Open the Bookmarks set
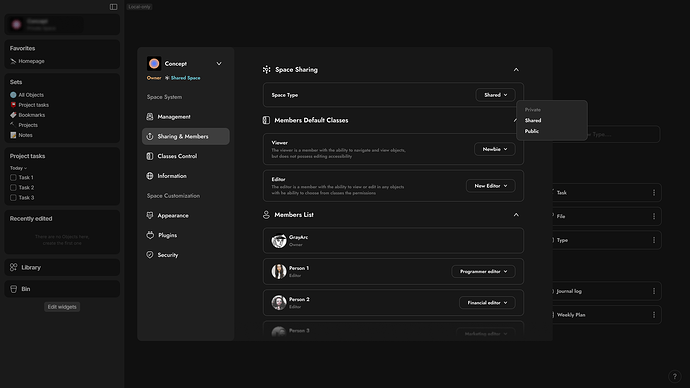Viewport: 690px width, 388px height. tap(28, 115)
